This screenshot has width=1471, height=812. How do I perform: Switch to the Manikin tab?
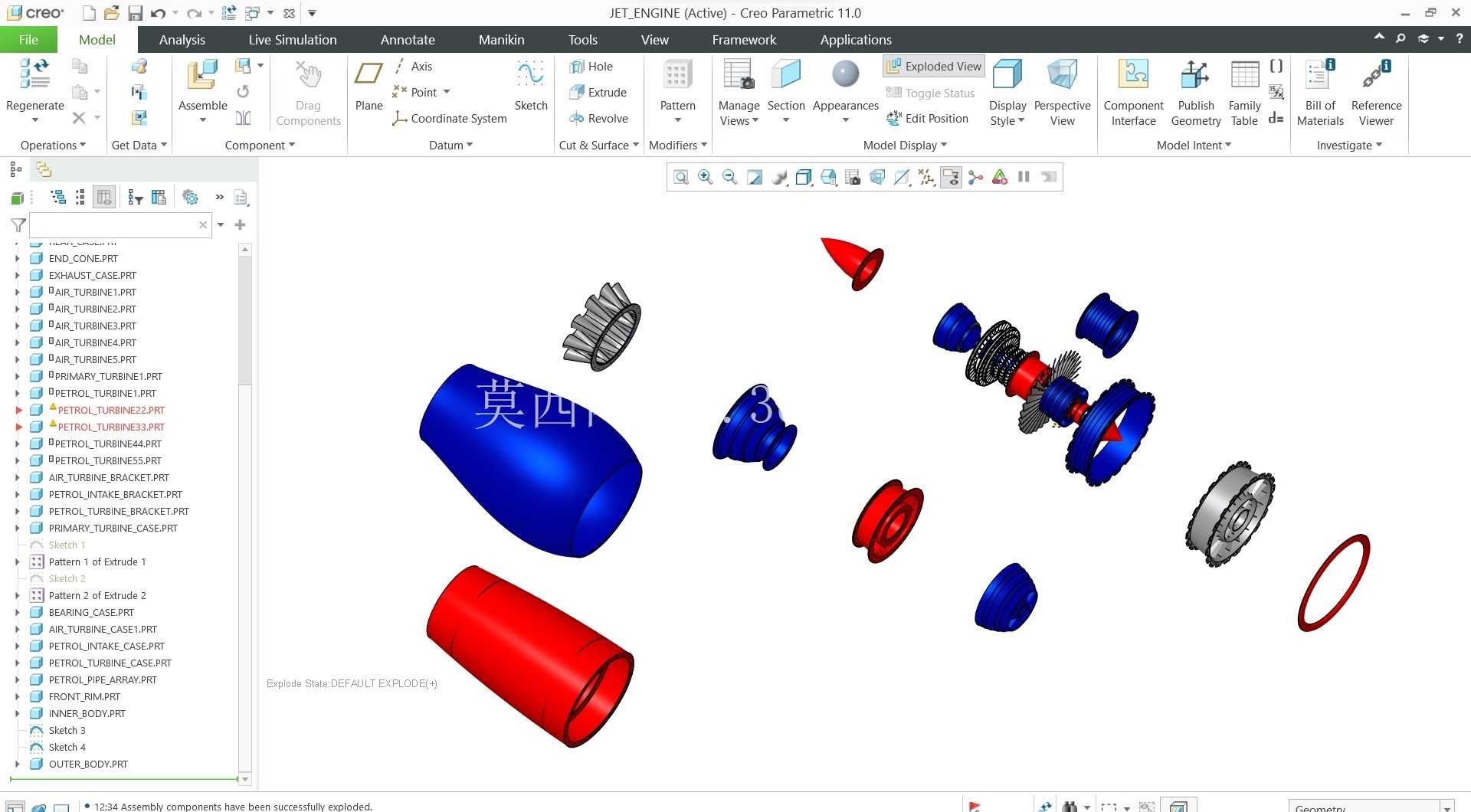tap(501, 40)
